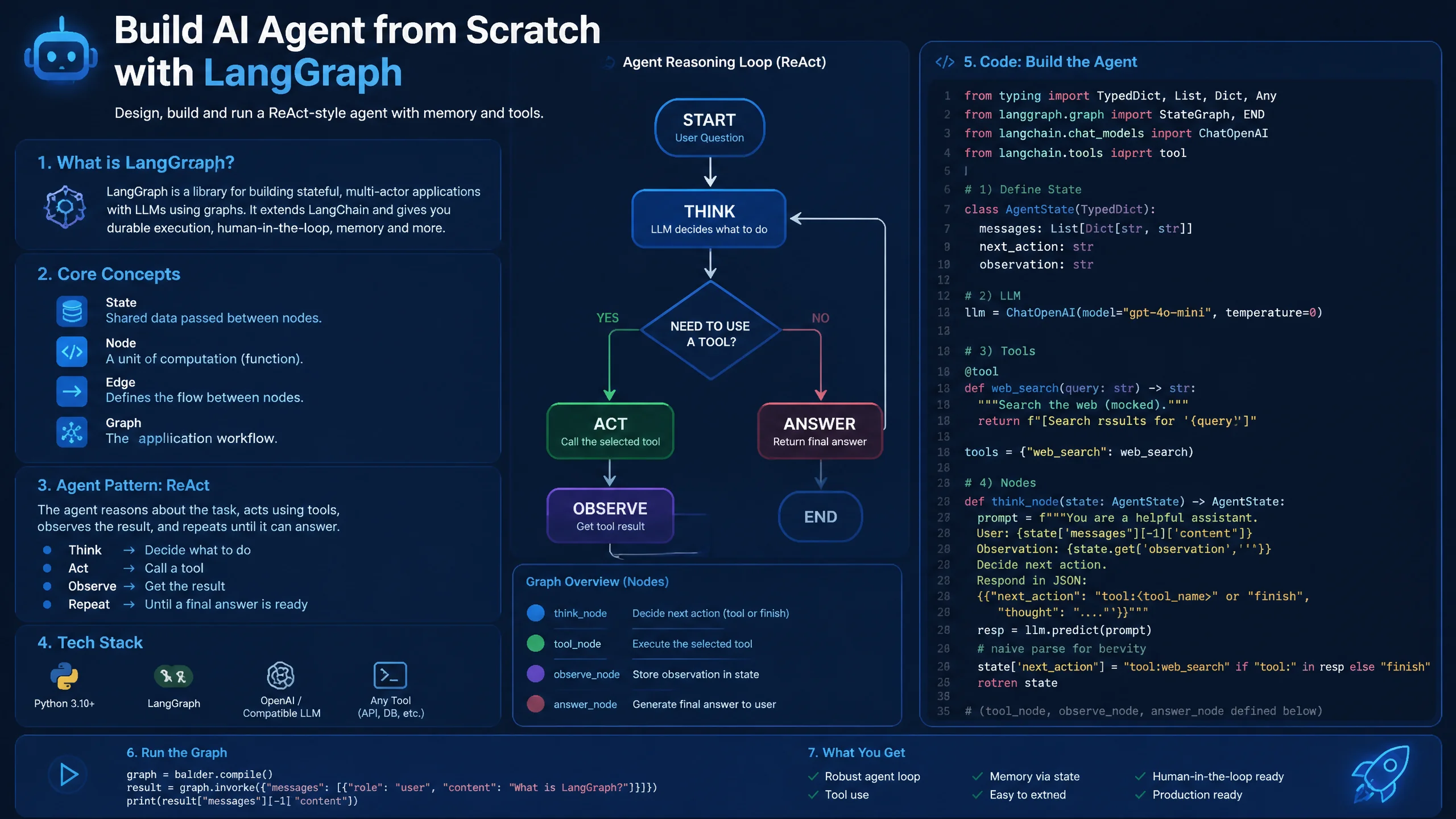This screenshot has height=819, width=1456.
Task: Click the gear-network icon under "What is LangGraph?"
Action: tap(65, 207)
